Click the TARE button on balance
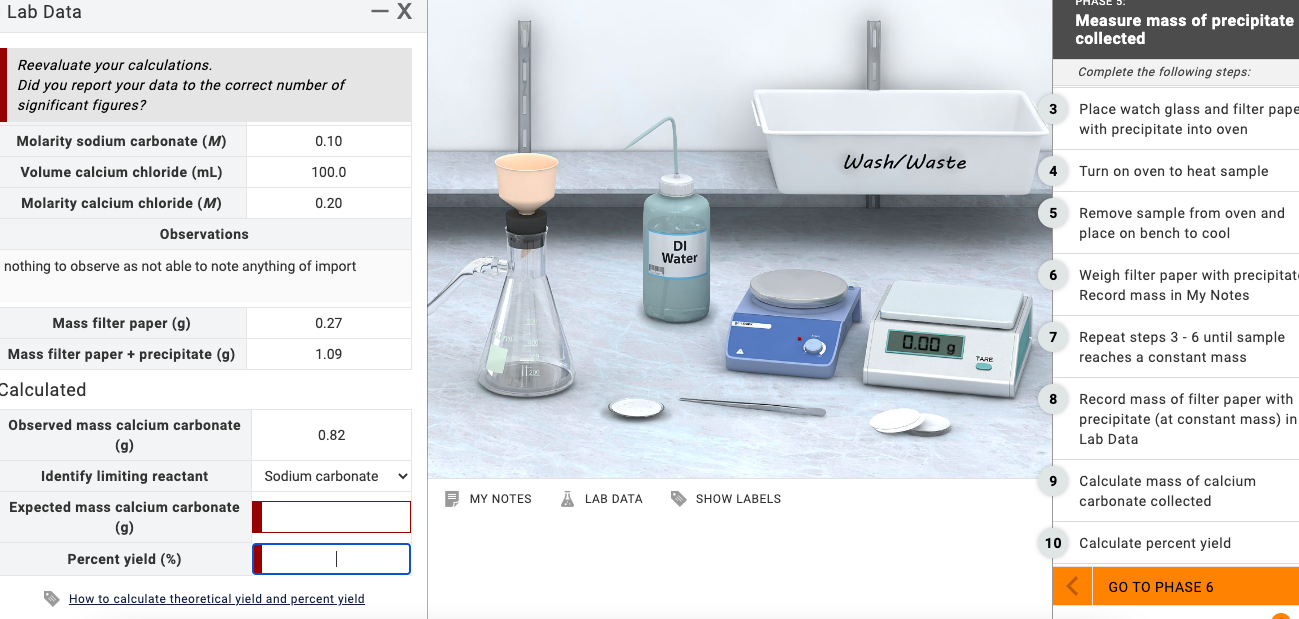This screenshot has width=1299, height=619. point(985,366)
